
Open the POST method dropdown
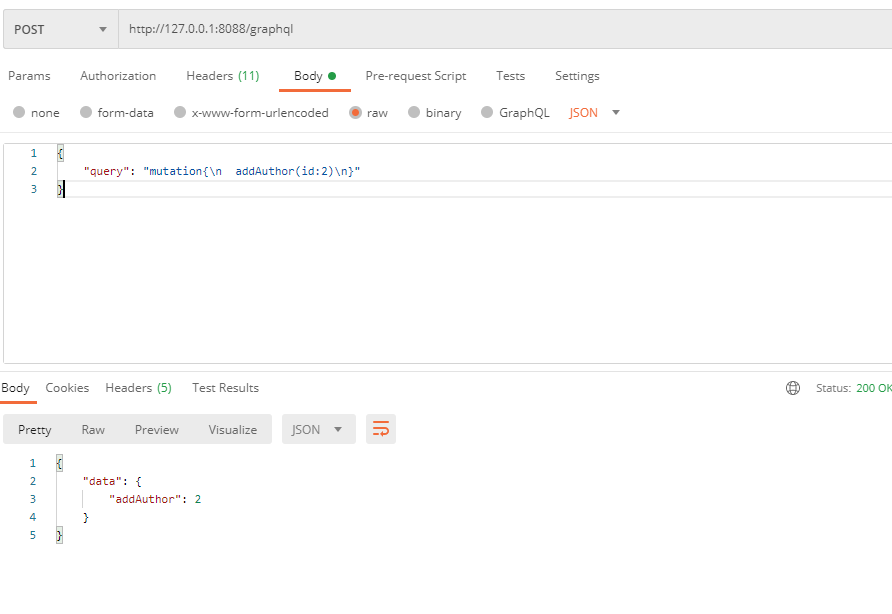tap(61, 29)
